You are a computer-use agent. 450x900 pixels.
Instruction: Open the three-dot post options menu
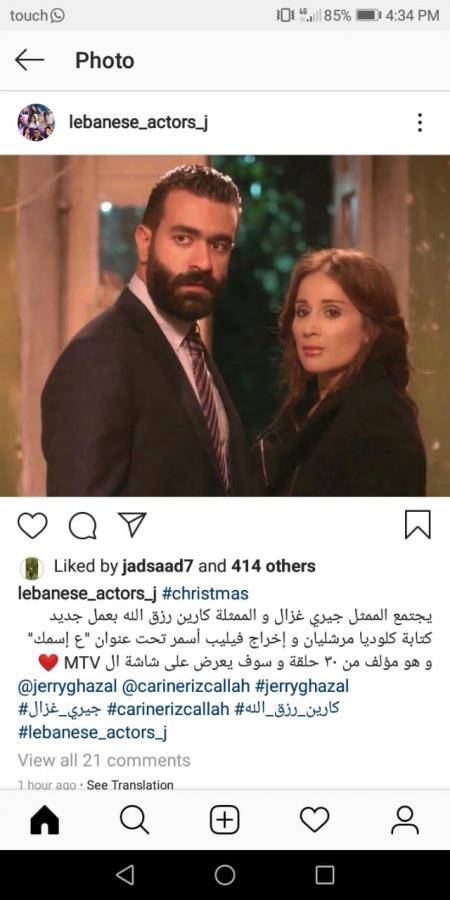coord(420,122)
